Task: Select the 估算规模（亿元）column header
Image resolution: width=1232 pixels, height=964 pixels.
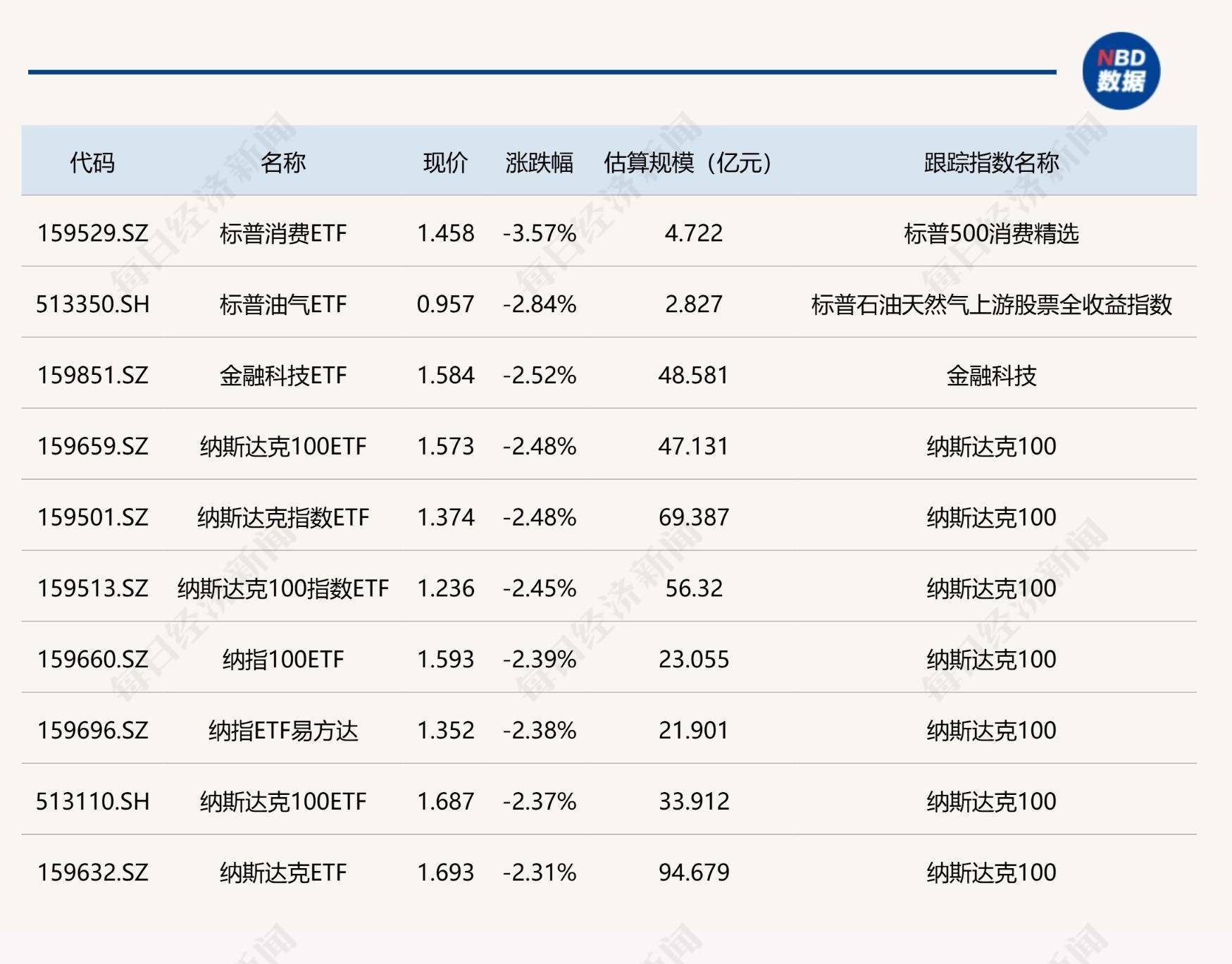Action: [684, 161]
